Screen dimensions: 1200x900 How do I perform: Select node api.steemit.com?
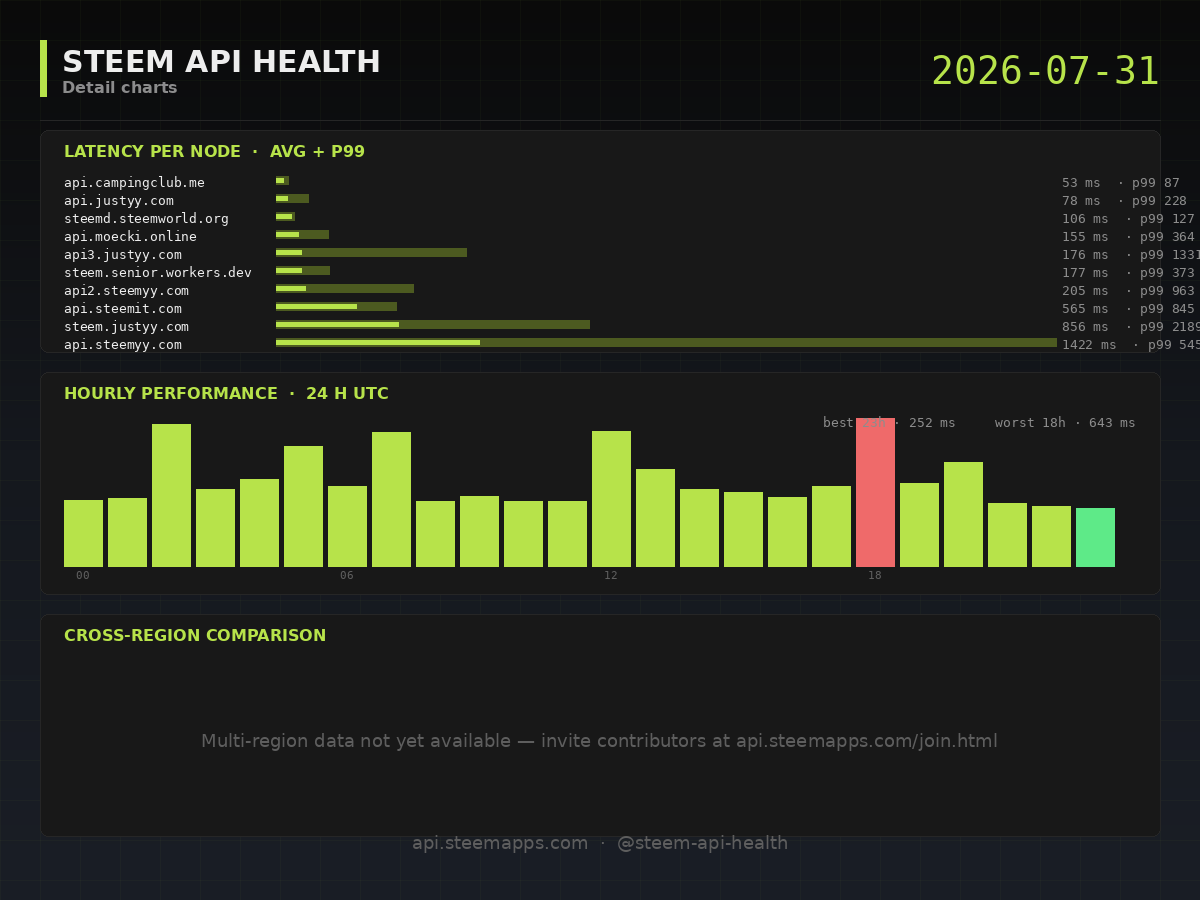pyautogui.click(x=123, y=309)
